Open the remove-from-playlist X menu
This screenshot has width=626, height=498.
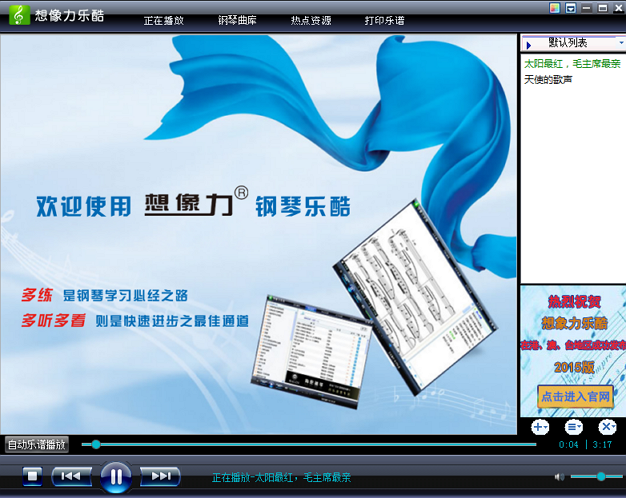coord(607,427)
